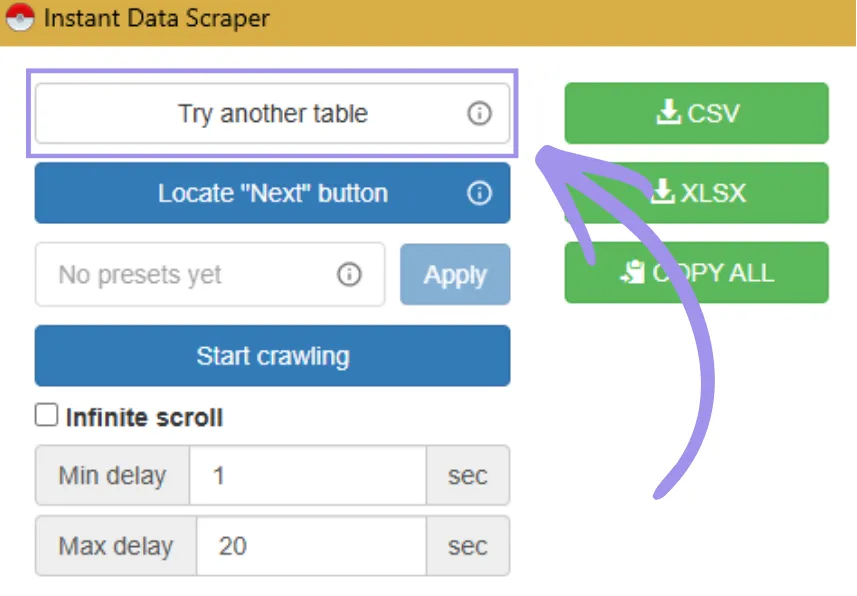Click the Locate "Next" button

(272, 193)
